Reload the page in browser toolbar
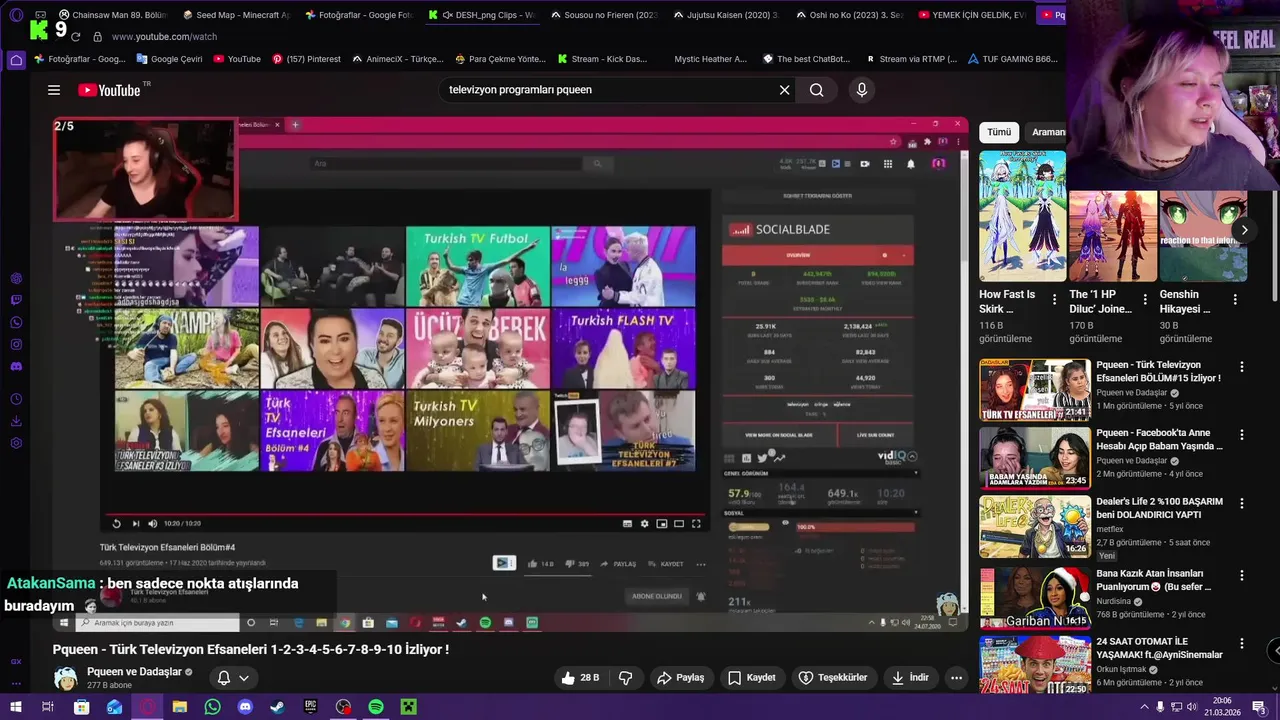 coord(75,37)
